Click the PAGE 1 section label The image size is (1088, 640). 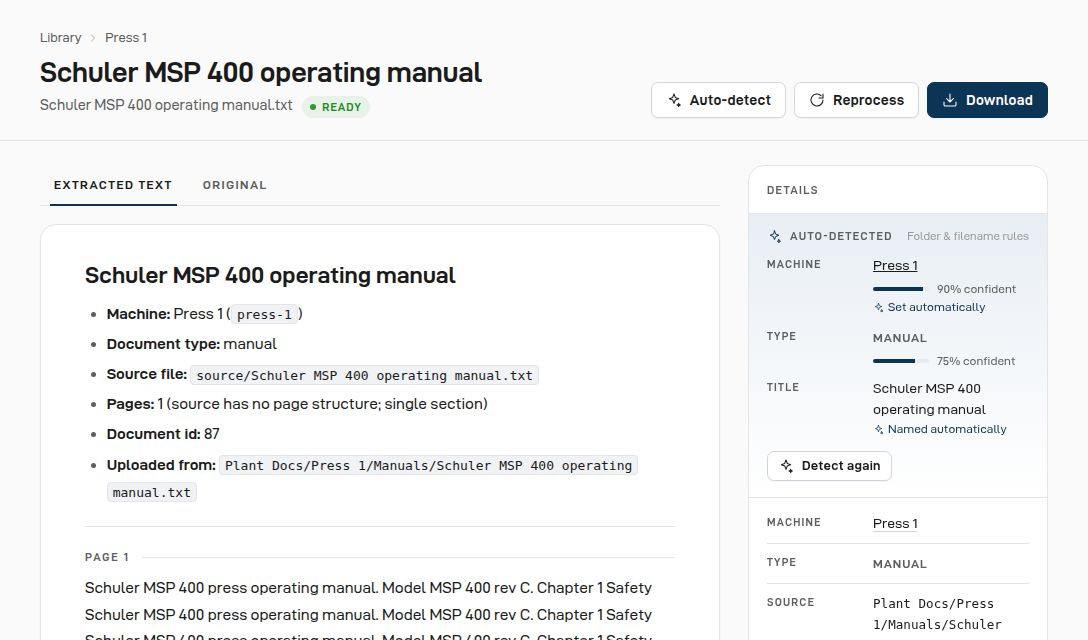click(x=107, y=557)
